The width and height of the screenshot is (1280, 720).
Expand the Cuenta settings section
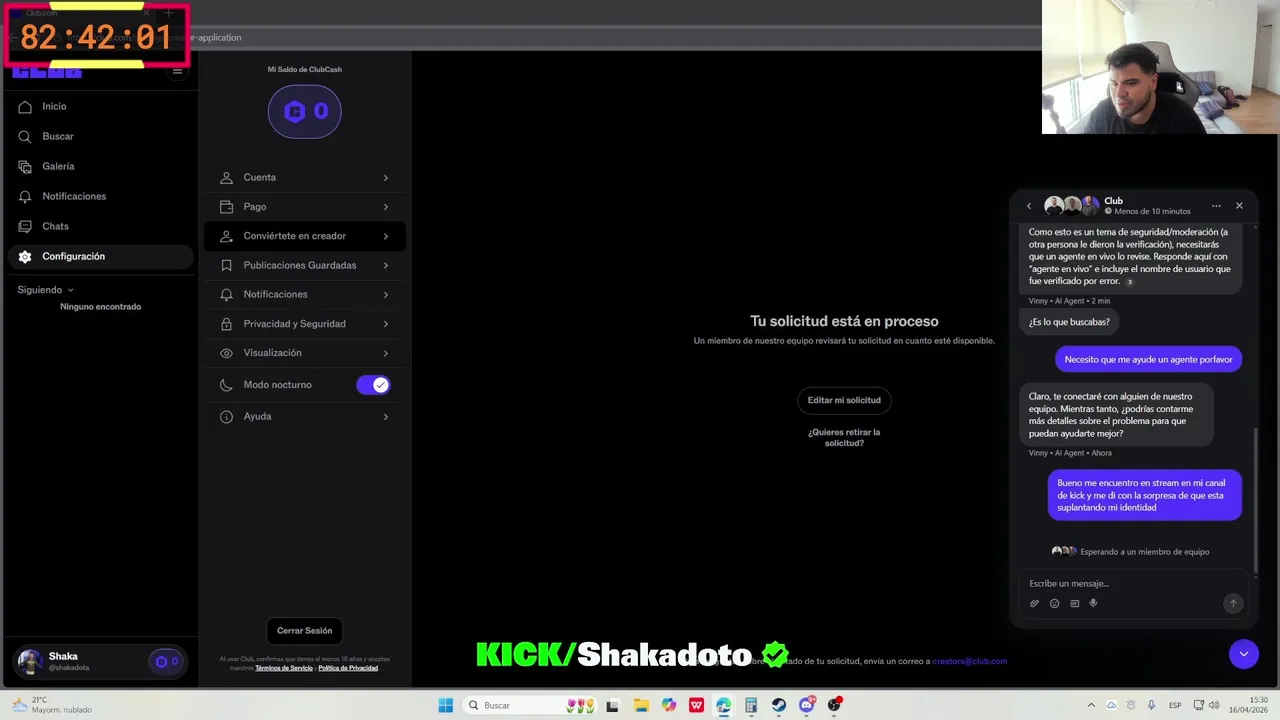[305, 177]
